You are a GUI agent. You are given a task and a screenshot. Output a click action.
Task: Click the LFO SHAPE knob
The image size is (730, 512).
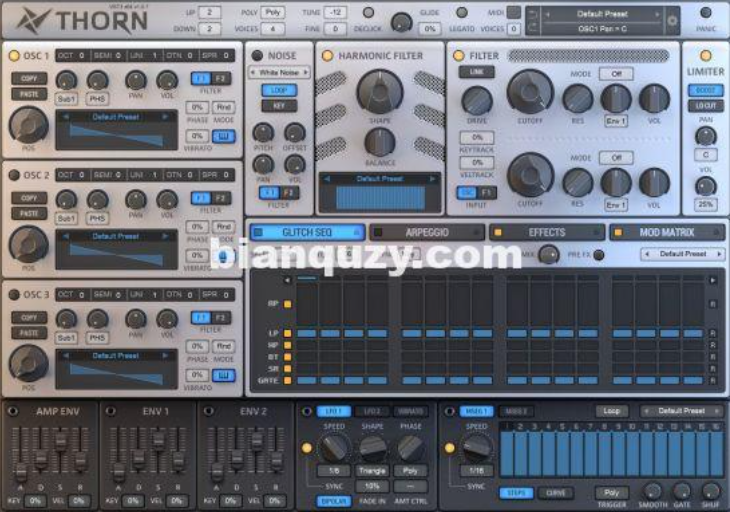click(372, 448)
